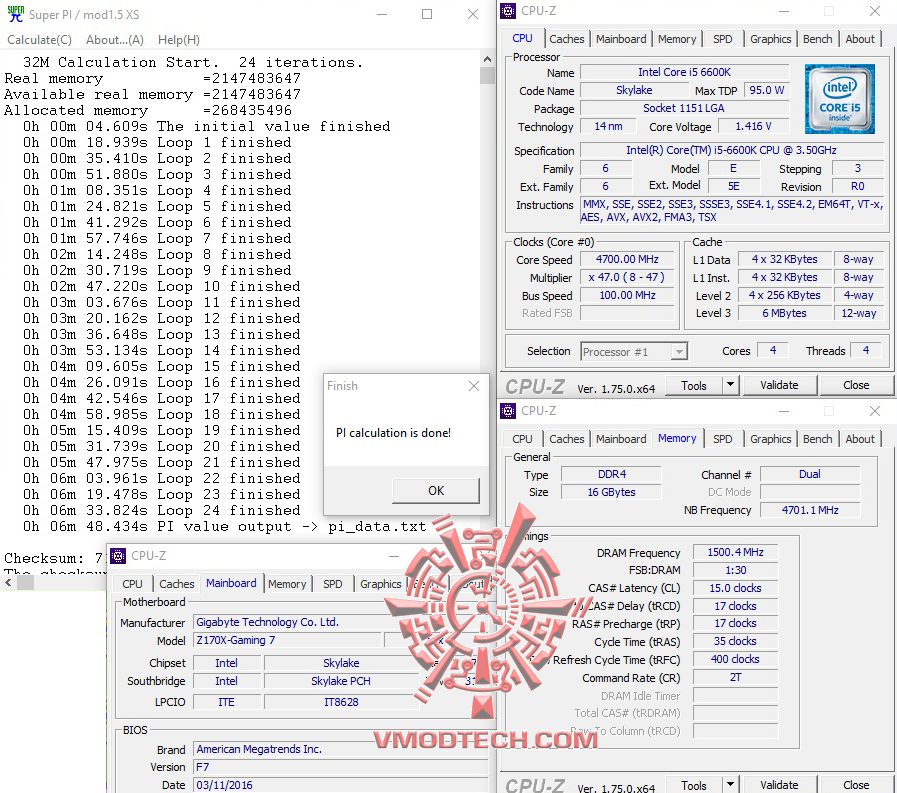Screen dimensions: 897x793
Task: Click the CAS# Latency 15.0 clocks value
Action: [735, 588]
